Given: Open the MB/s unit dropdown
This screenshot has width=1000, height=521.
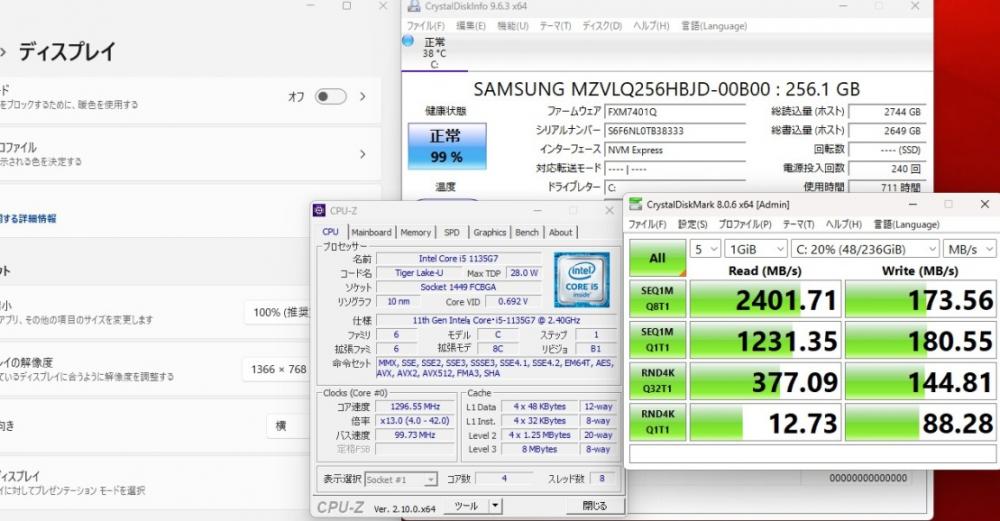Looking at the screenshot, I should click(969, 249).
